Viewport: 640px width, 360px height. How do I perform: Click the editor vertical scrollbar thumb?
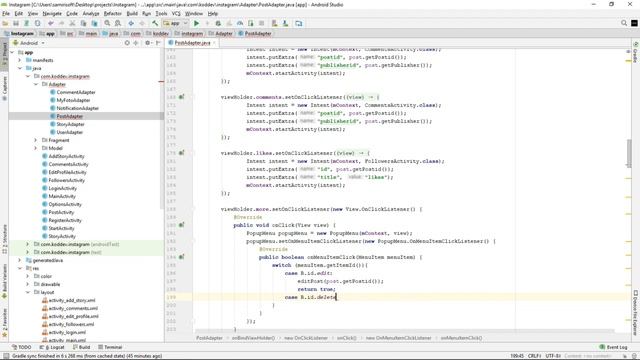[x=629, y=153]
